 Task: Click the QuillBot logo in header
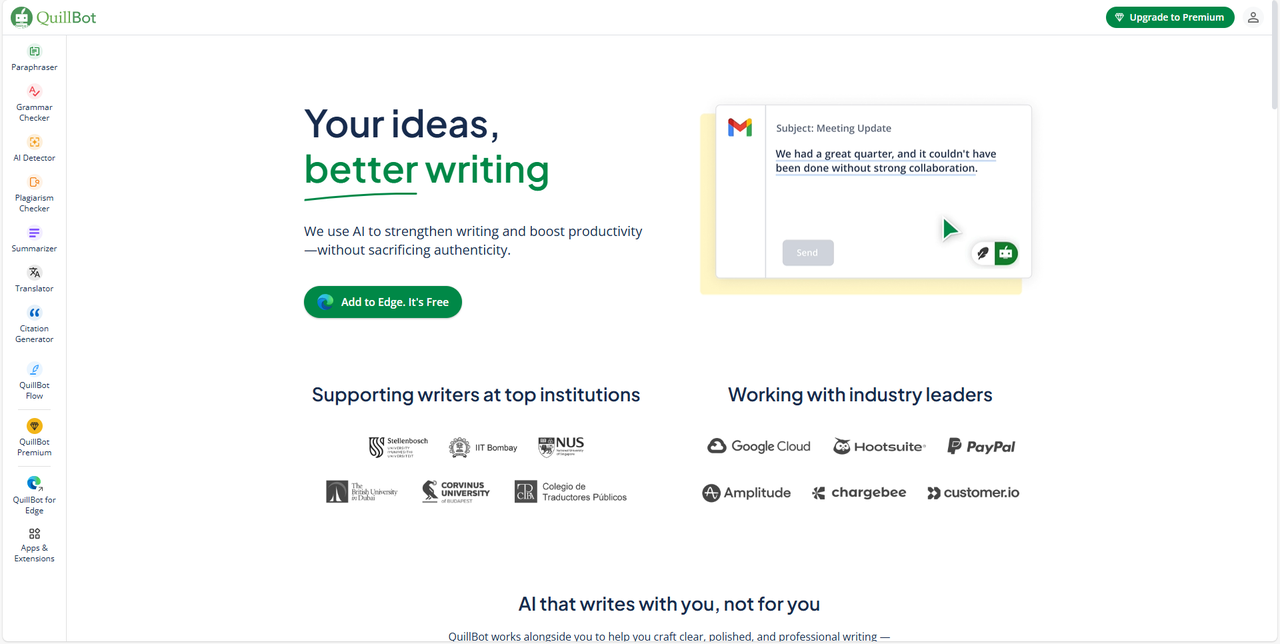pos(54,17)
